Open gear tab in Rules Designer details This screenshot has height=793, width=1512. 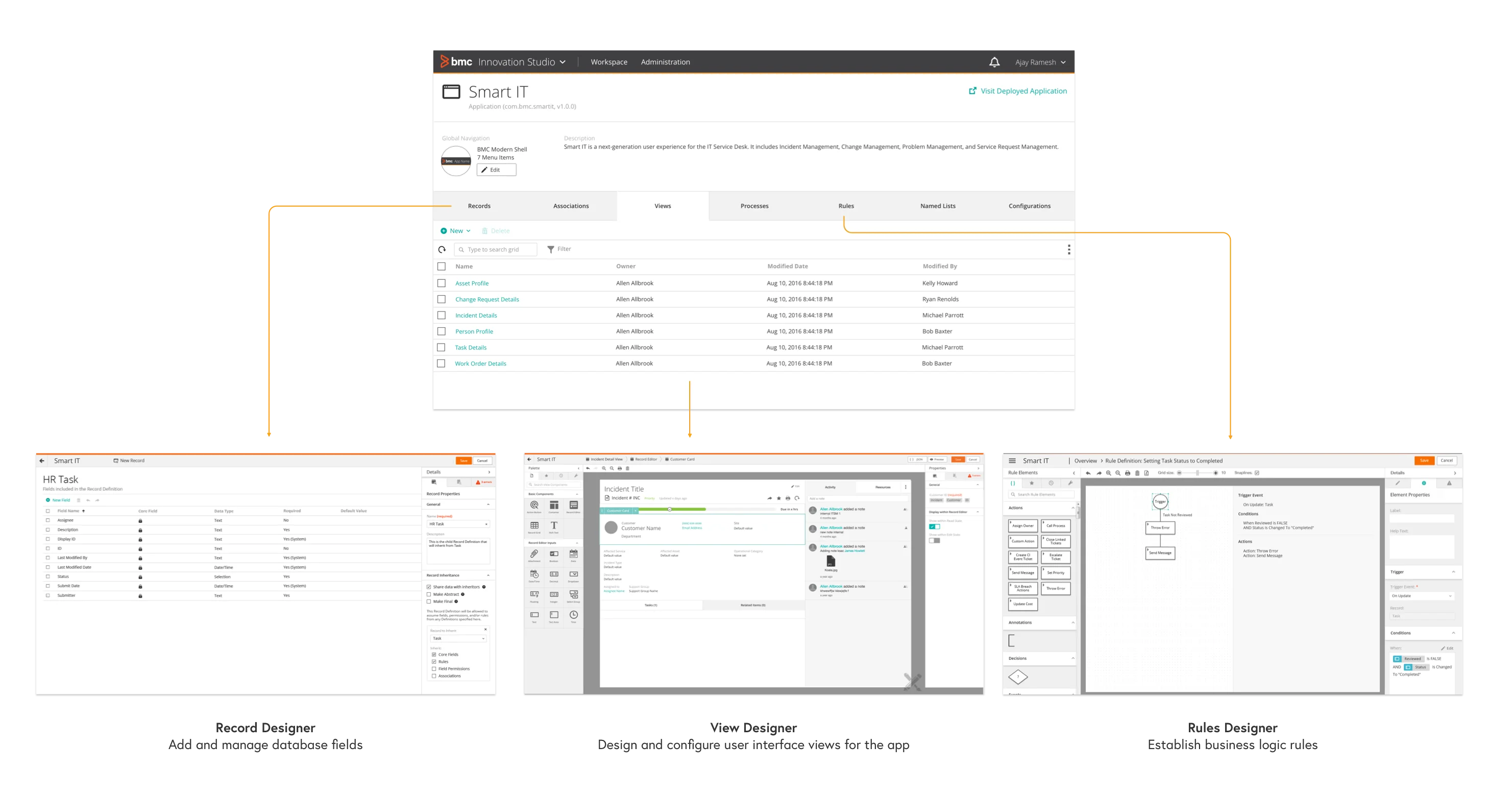1423,484
